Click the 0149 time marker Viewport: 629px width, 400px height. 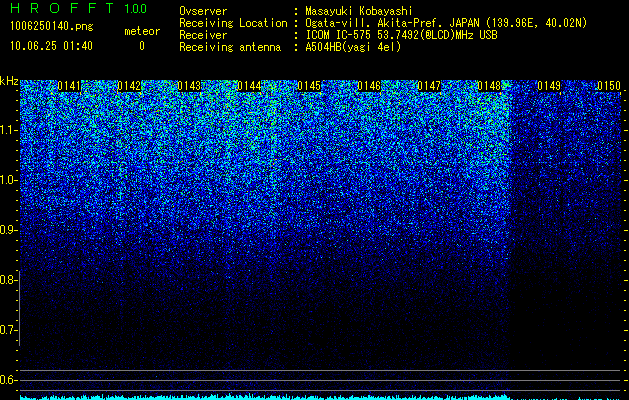click(x=549, y=86)
